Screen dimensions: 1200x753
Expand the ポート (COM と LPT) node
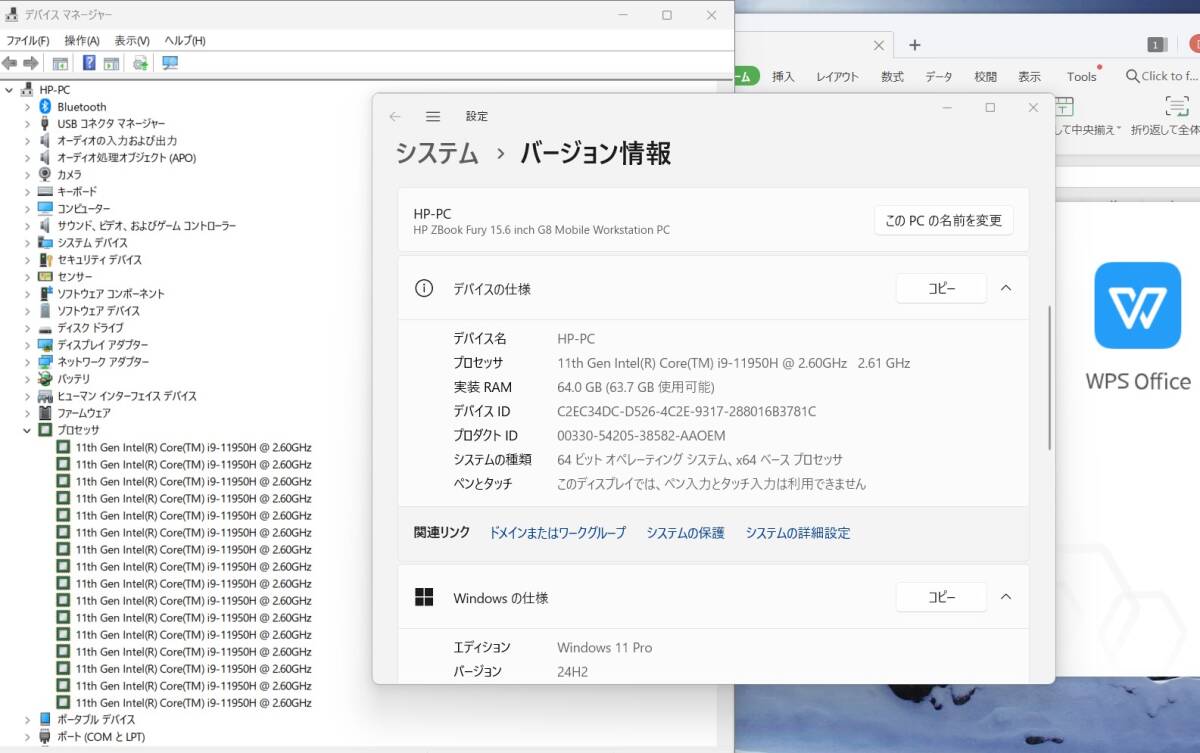tap(27, 736)
